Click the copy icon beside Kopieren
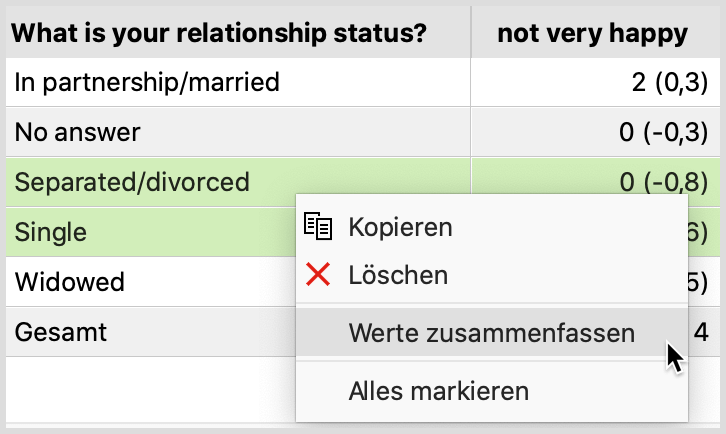726x434 pixels. click(x=318, y=226)
